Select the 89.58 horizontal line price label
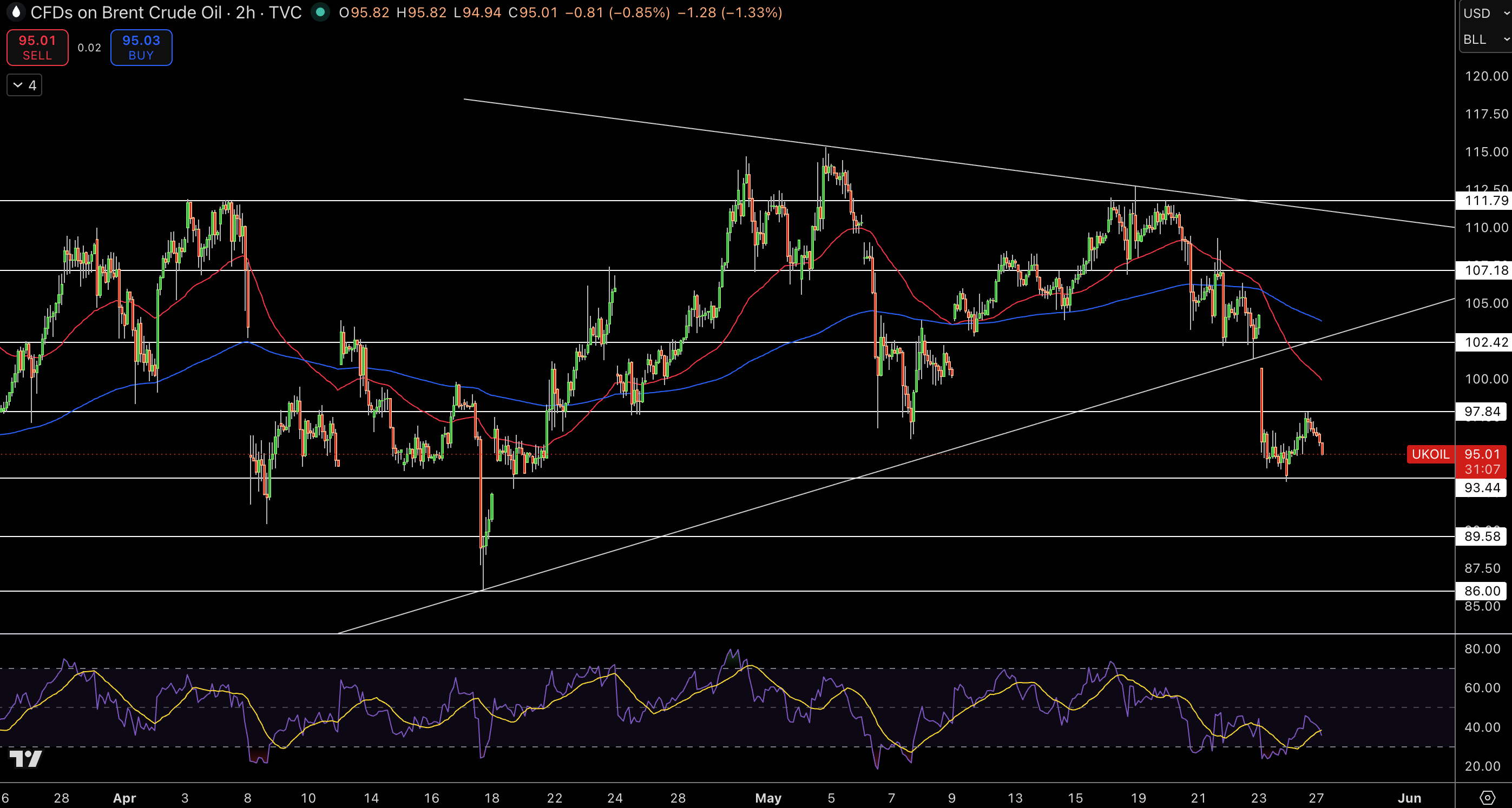The image size is (1512, 808). 1482,537
